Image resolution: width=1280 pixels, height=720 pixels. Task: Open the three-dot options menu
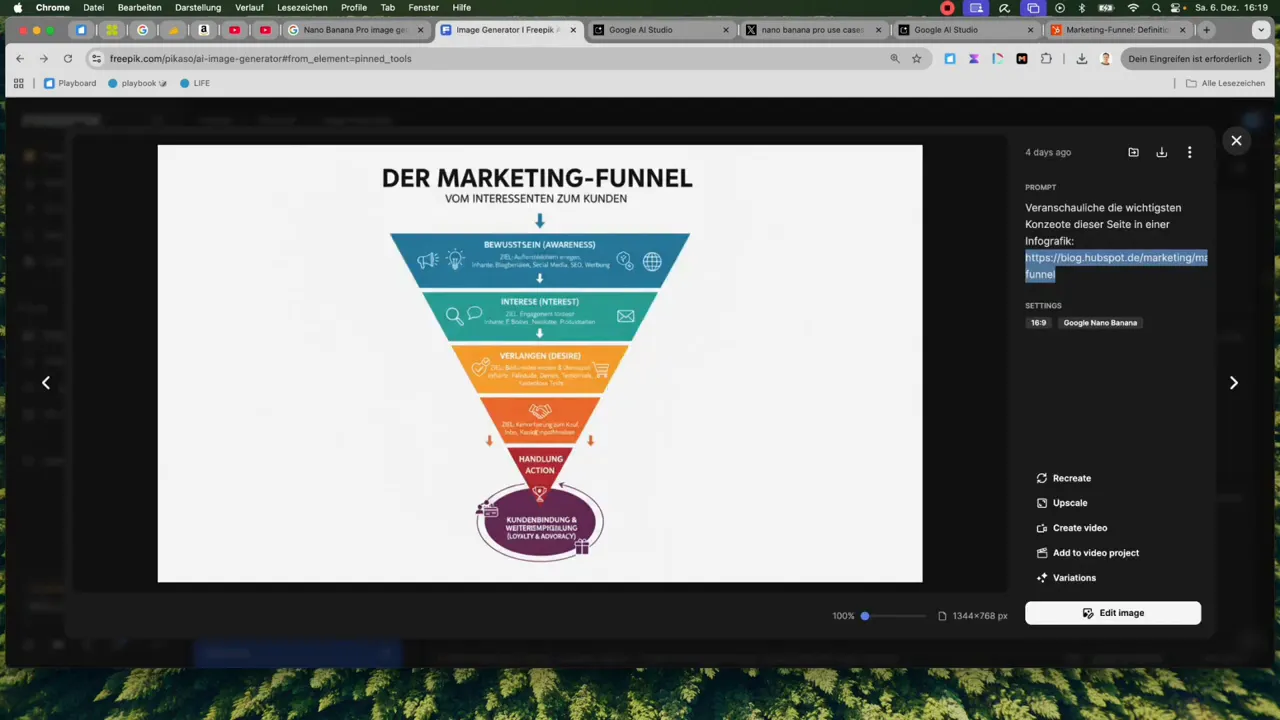click(x=1189, y=152)
